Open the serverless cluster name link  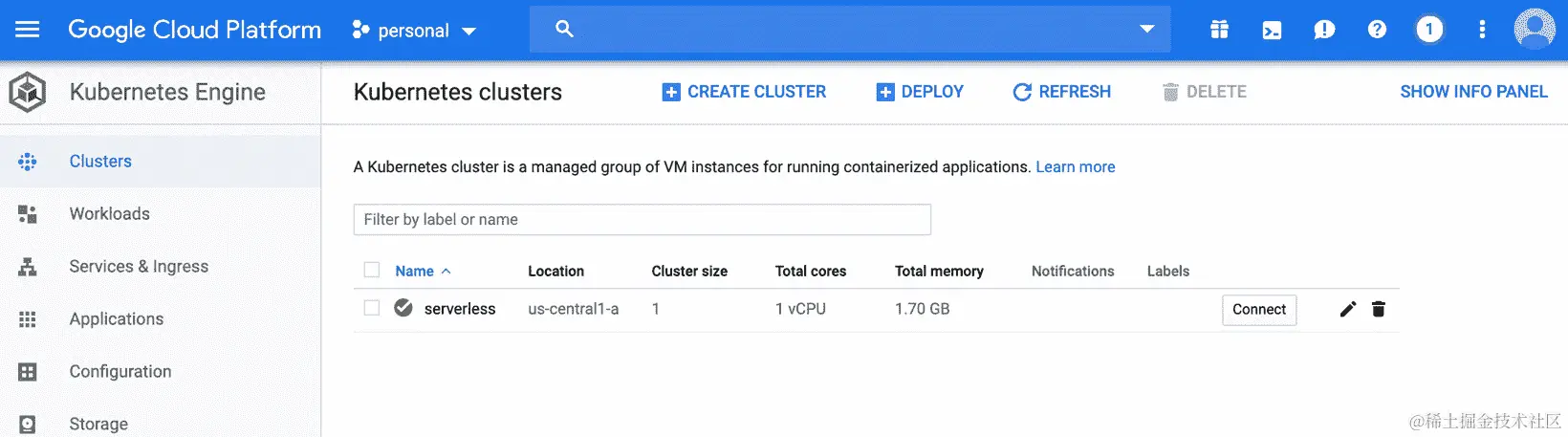click(x=460, y=309)
